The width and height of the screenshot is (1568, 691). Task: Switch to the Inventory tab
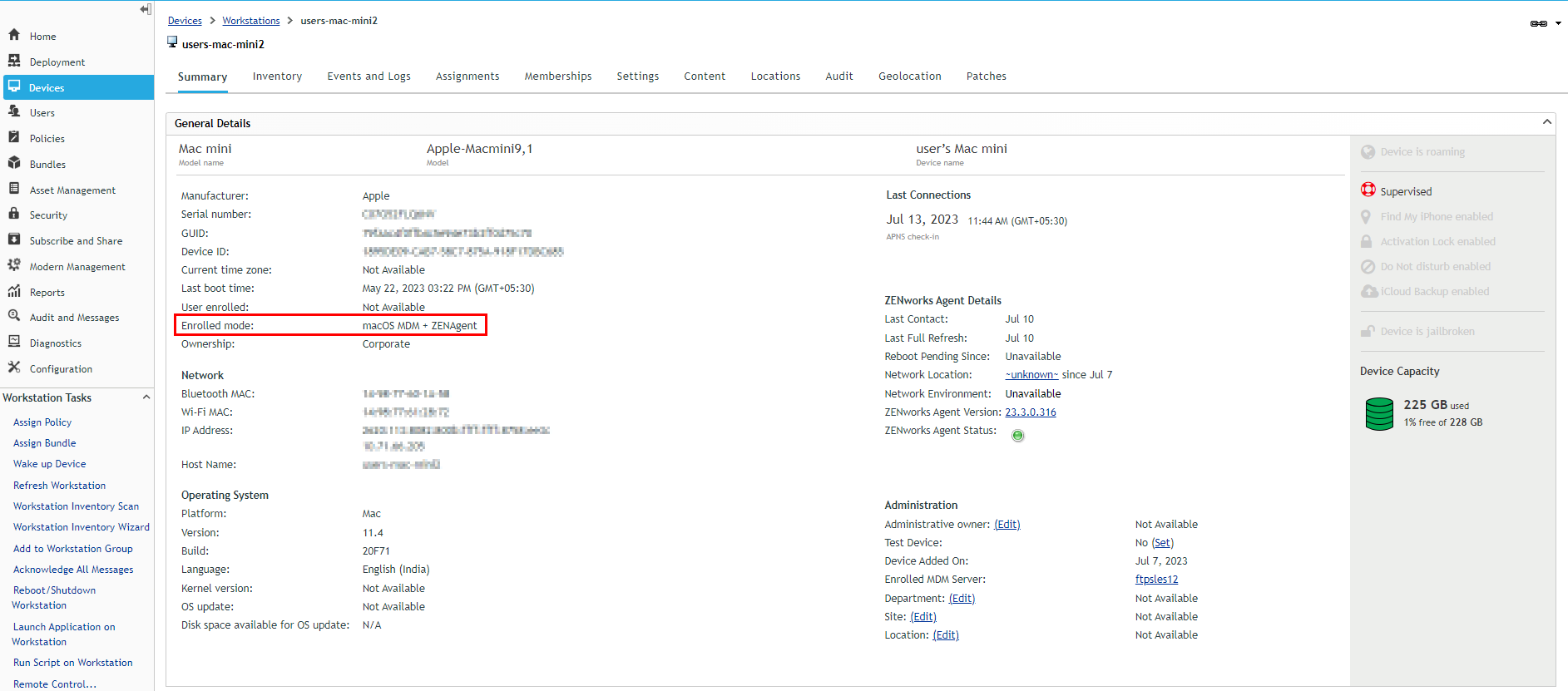pos(277,77)
